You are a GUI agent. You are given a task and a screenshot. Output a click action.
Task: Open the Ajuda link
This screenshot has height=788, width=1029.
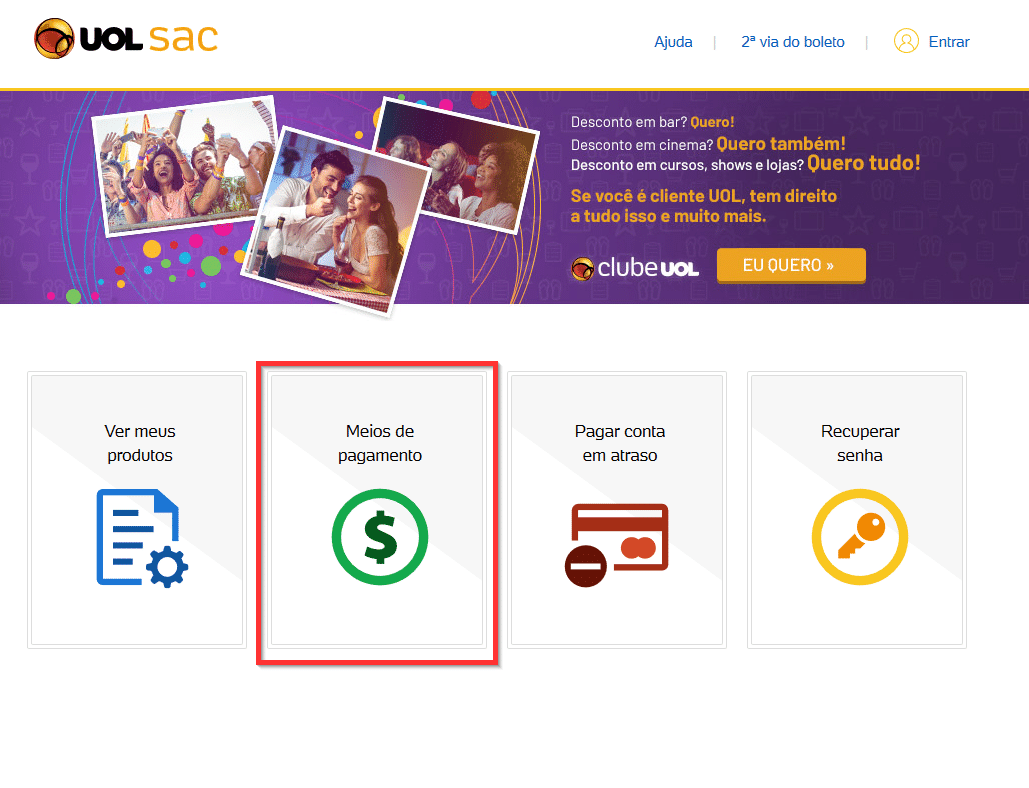click(673, 42)
